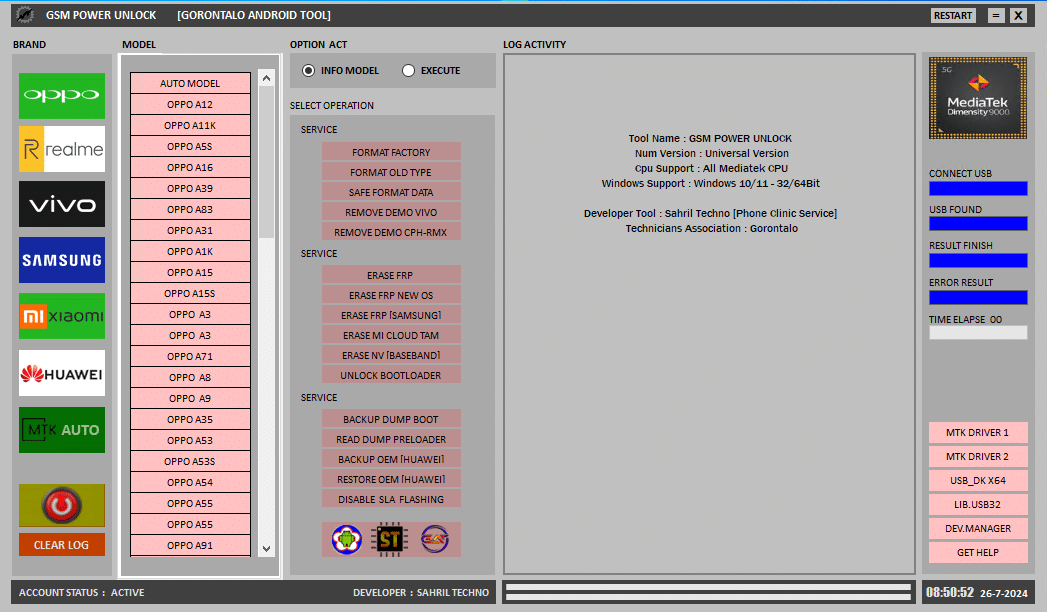Click DISABLE SLA FLASHING
The width and height of the screenshot is (1047, 612).
point(391,499)
